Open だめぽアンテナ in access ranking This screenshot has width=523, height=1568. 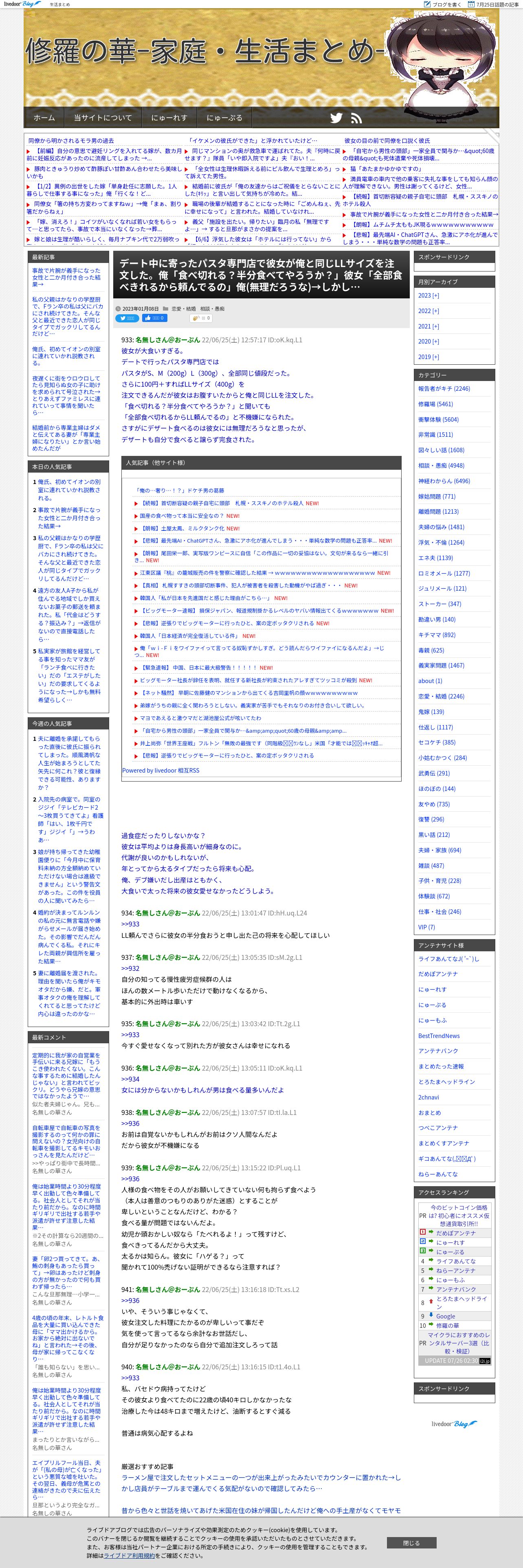456,1233
